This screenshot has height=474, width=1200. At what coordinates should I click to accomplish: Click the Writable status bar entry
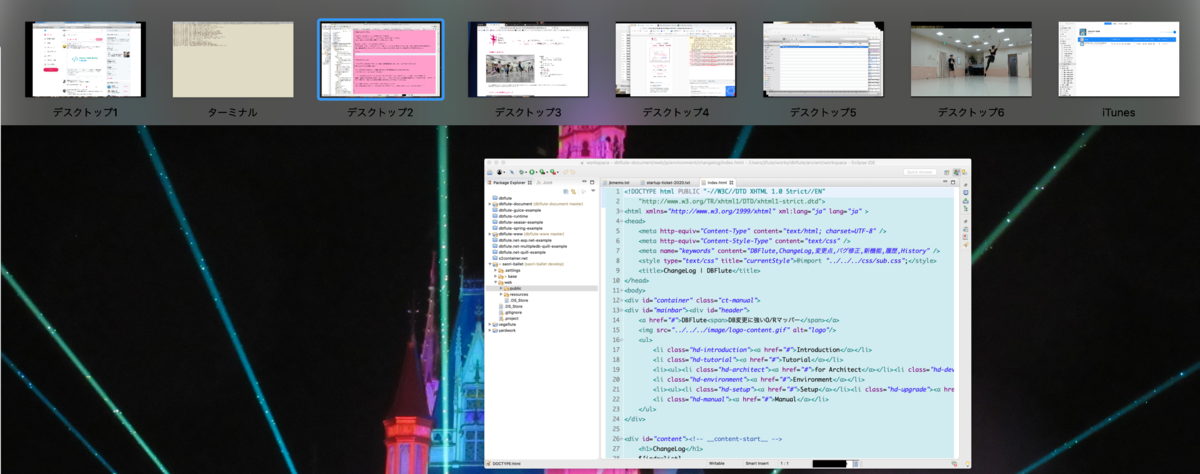[717, 463]
